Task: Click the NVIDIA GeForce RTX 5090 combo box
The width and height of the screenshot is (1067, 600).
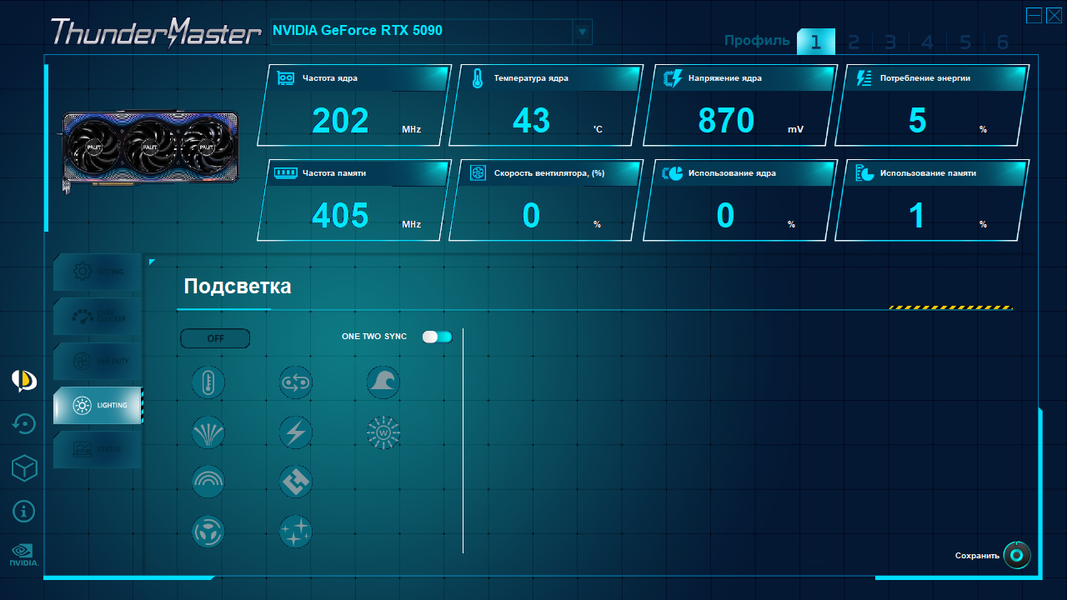Action: click(x=431, y=32)
